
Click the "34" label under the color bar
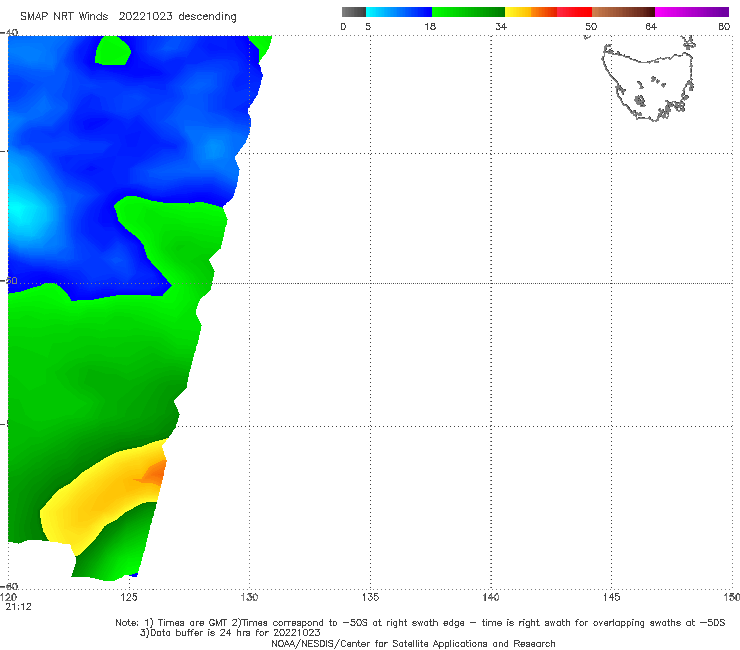click(x=501, y=27)
